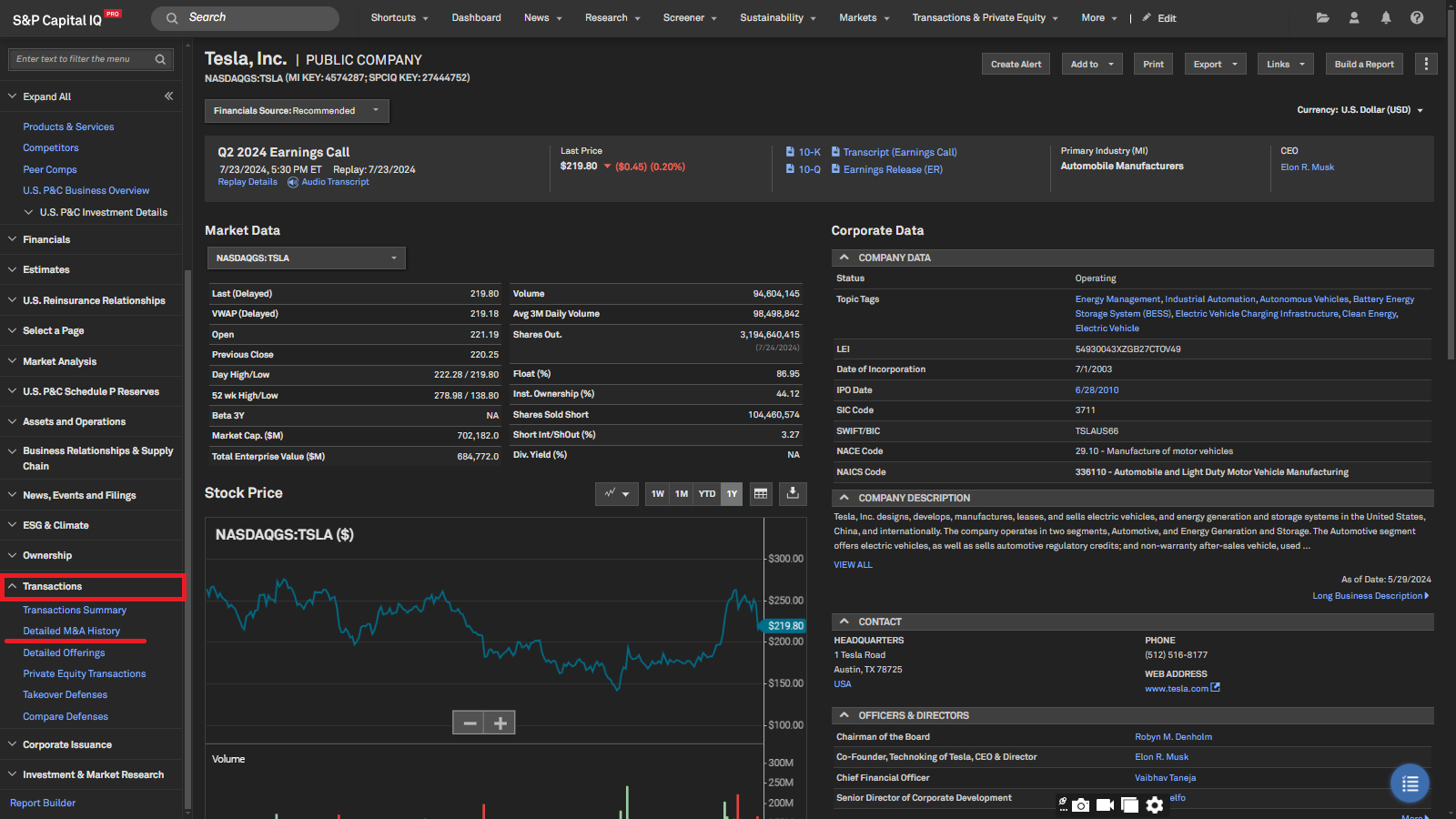Show stock price chart as table
Screen dimensions: 1456x819
point(761,493)
